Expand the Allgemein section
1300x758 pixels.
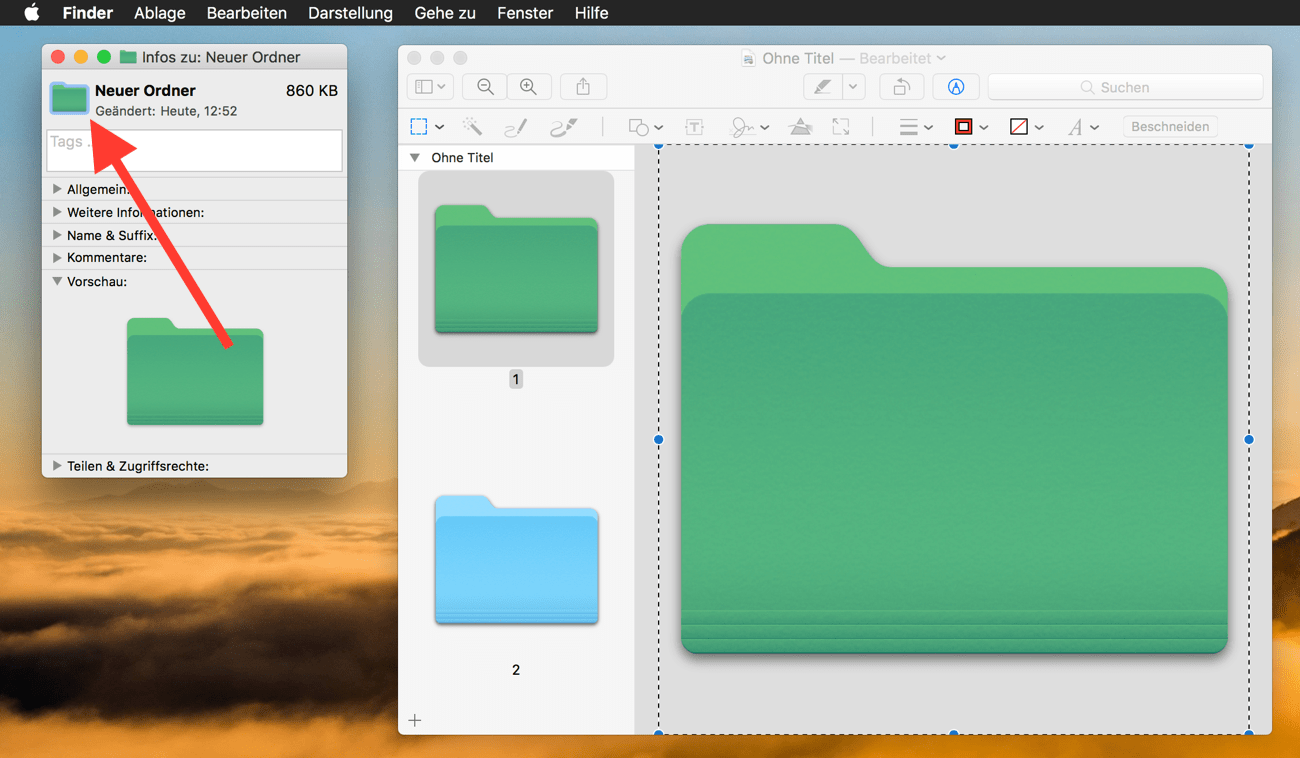coord(57,189)
